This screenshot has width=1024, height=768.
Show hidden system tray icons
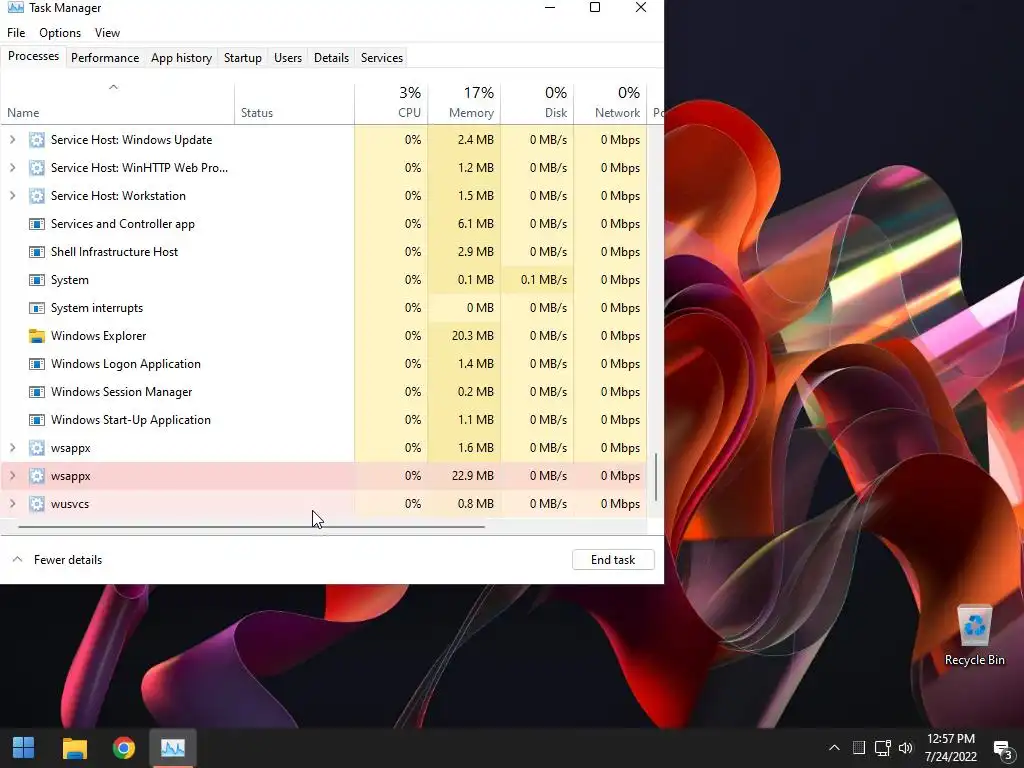click(x=834, y=748)
